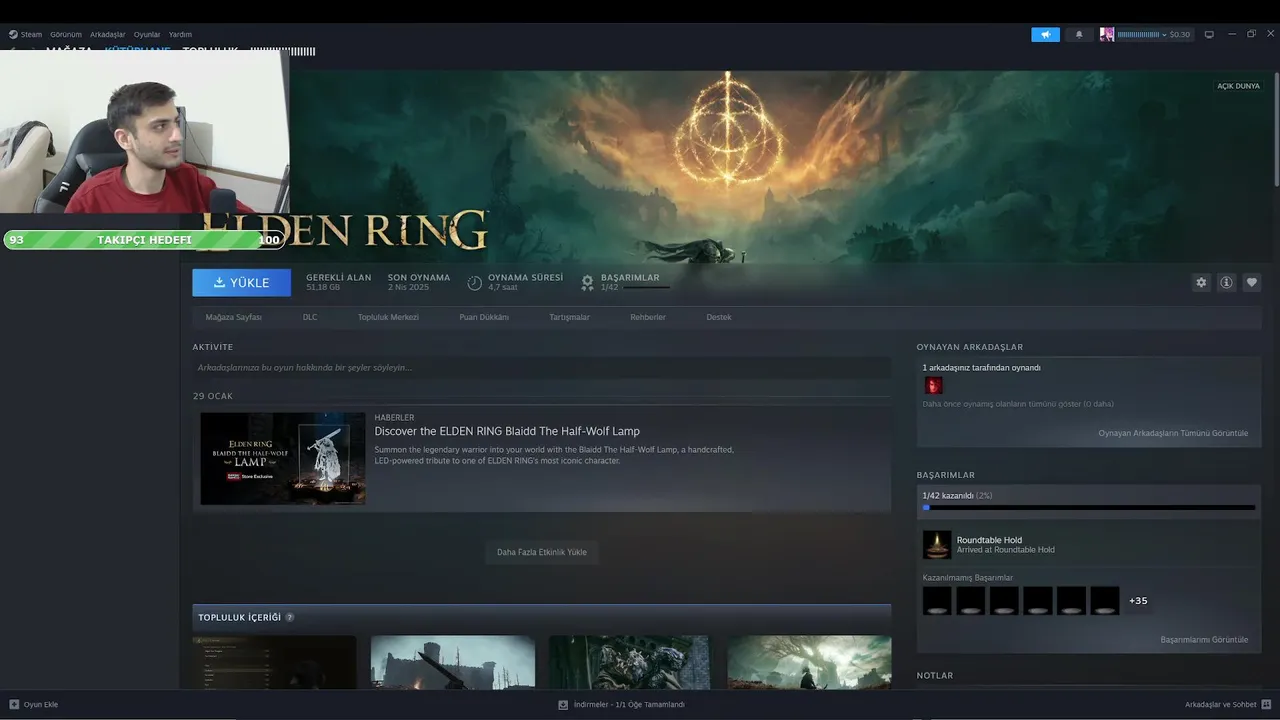Click the 29 OCAK date heading
The width and height of the screenshot is (1280, 720).
coord(213,396)
